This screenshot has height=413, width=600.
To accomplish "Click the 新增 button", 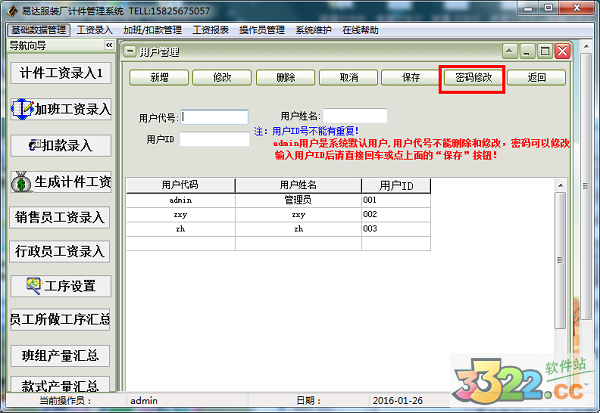I will click(159, 78).
